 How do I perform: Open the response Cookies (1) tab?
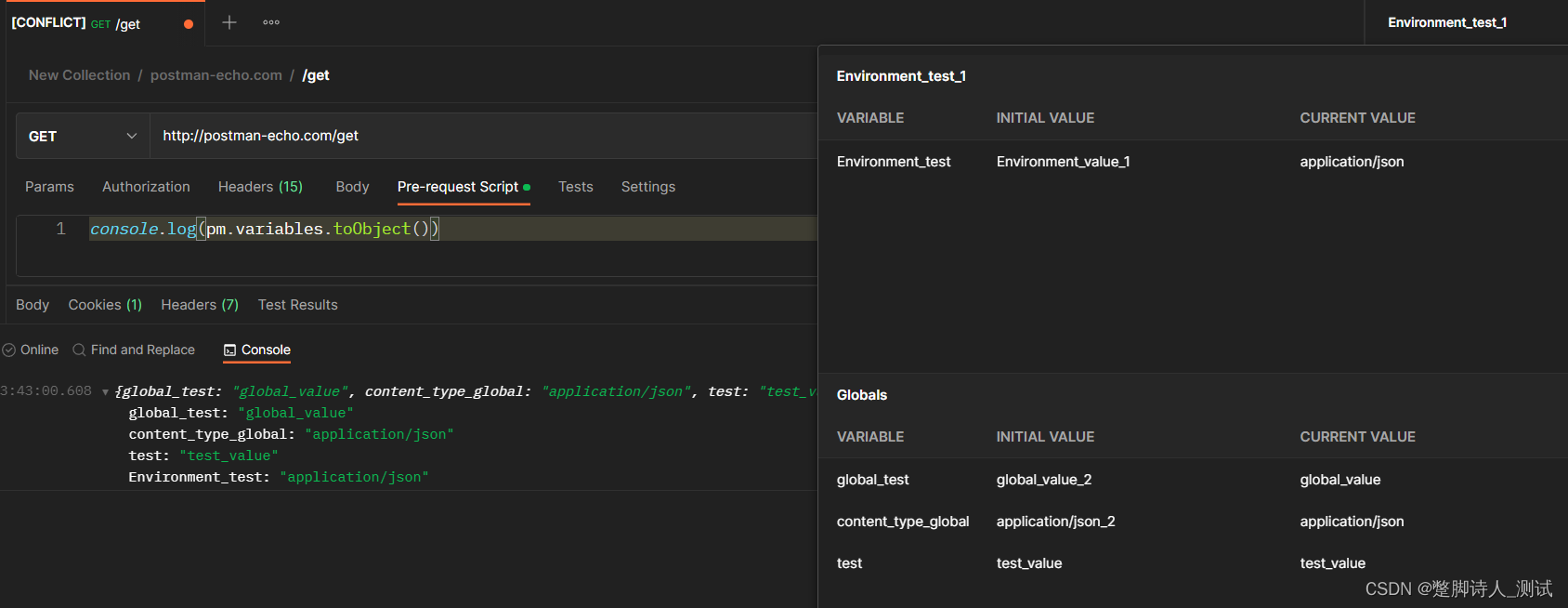click(105, 305)
